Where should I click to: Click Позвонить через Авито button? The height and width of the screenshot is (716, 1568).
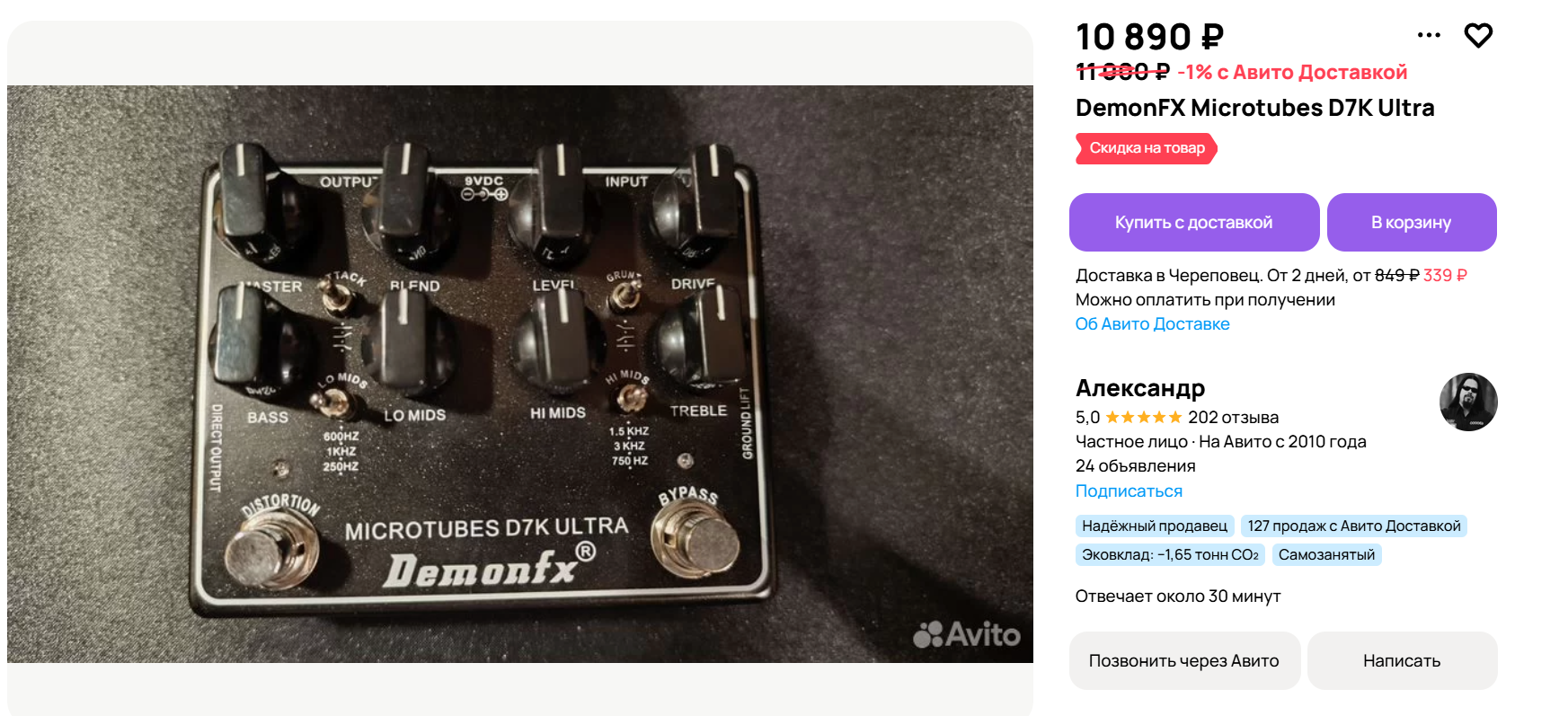pos(1184,660)
